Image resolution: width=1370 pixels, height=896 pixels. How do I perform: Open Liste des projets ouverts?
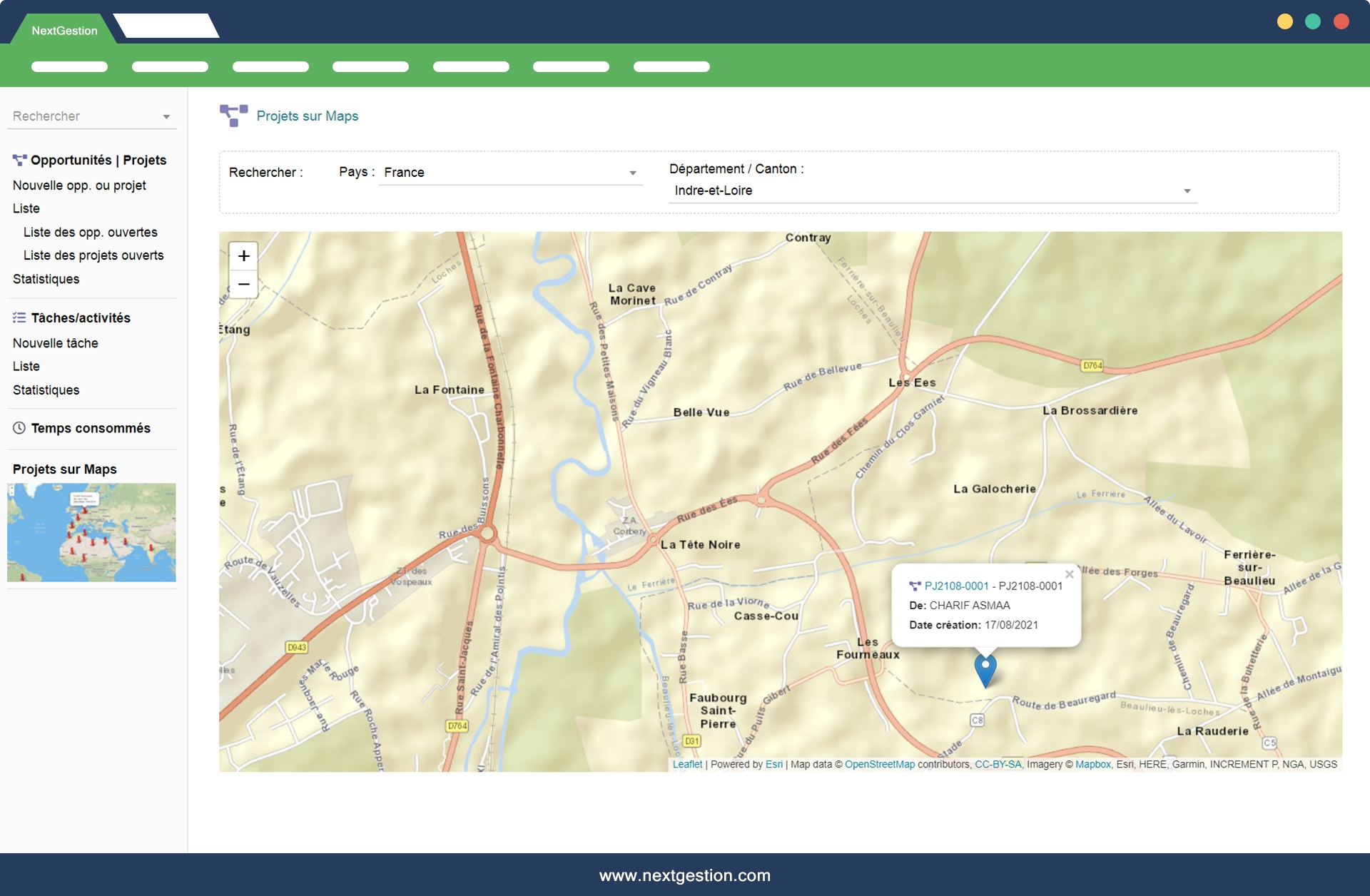click(93, 255)
